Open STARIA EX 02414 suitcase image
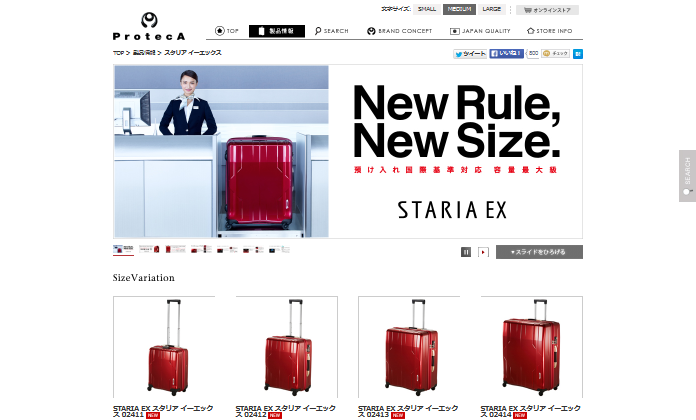Viewport: 696px width, 420px height. tap(531, 347)
